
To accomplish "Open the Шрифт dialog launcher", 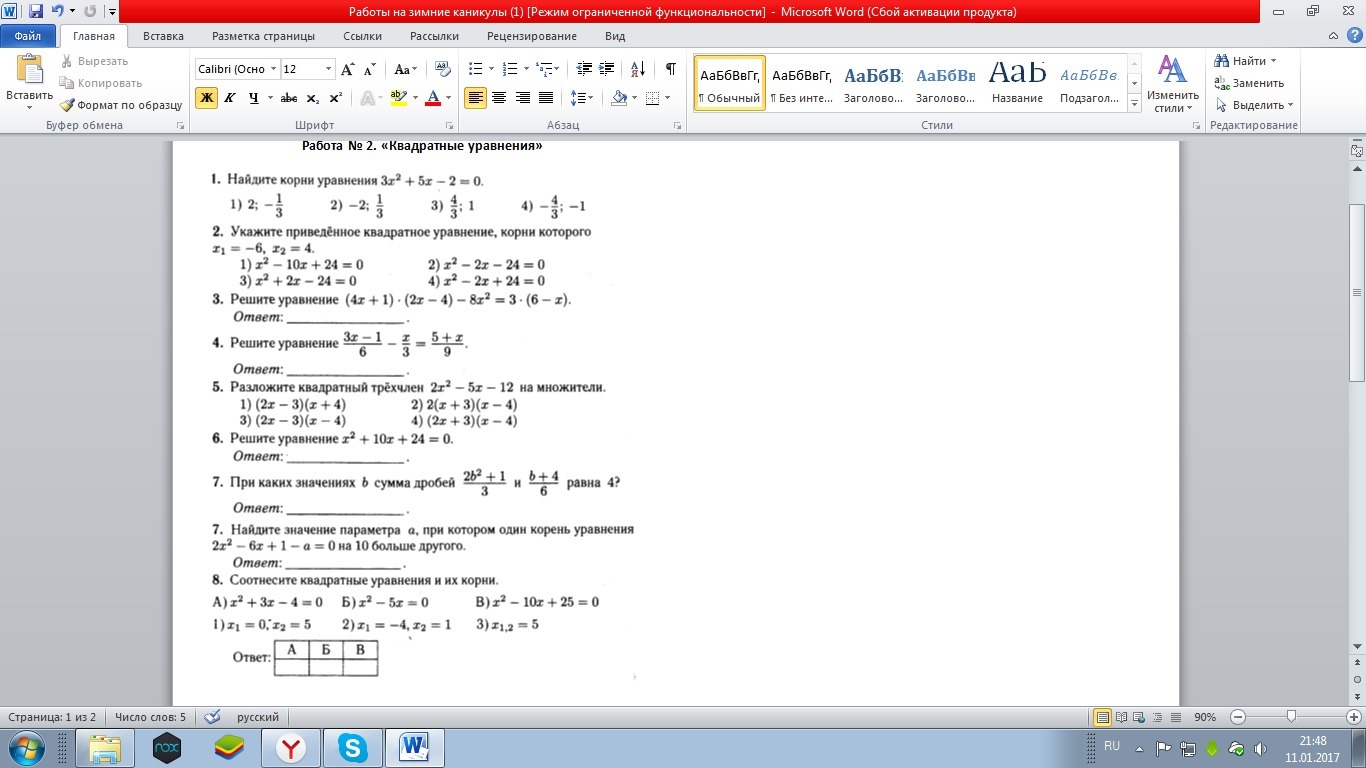I will click(450, 126).
